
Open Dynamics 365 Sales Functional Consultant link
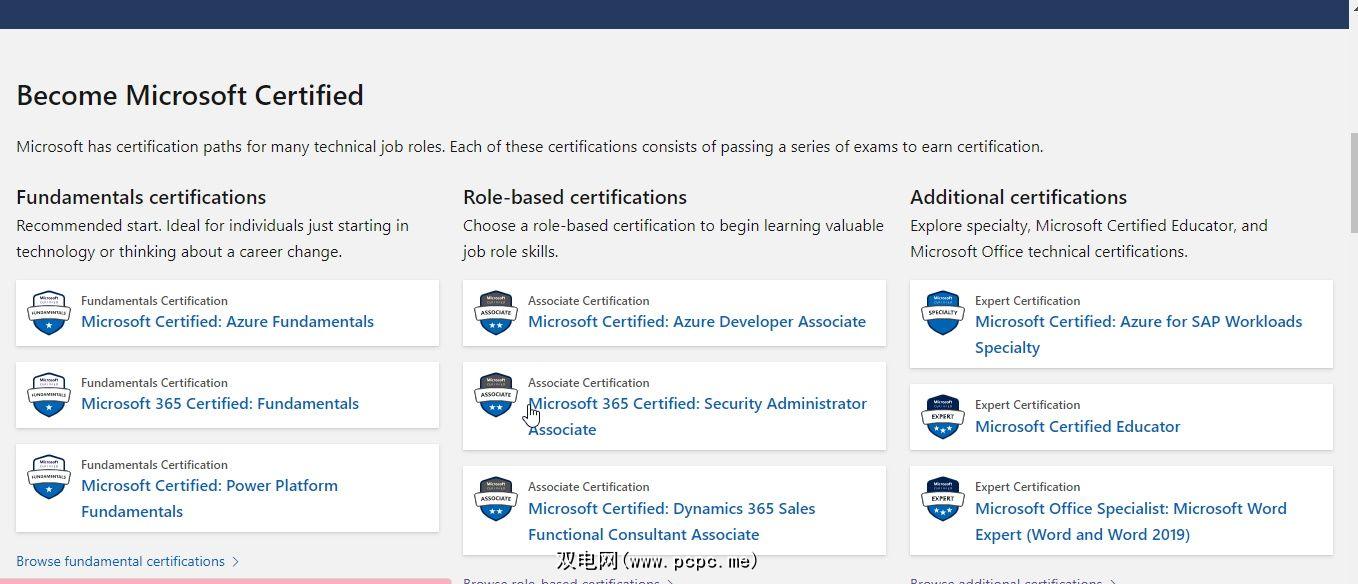coord(671,509)
